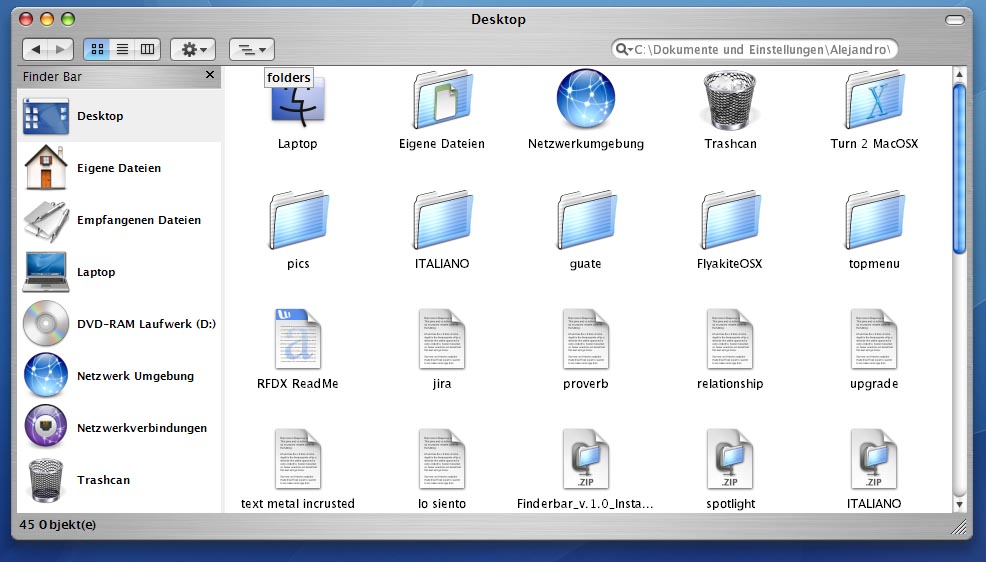Select the ITALIANO folder icon

pos(442,220)
